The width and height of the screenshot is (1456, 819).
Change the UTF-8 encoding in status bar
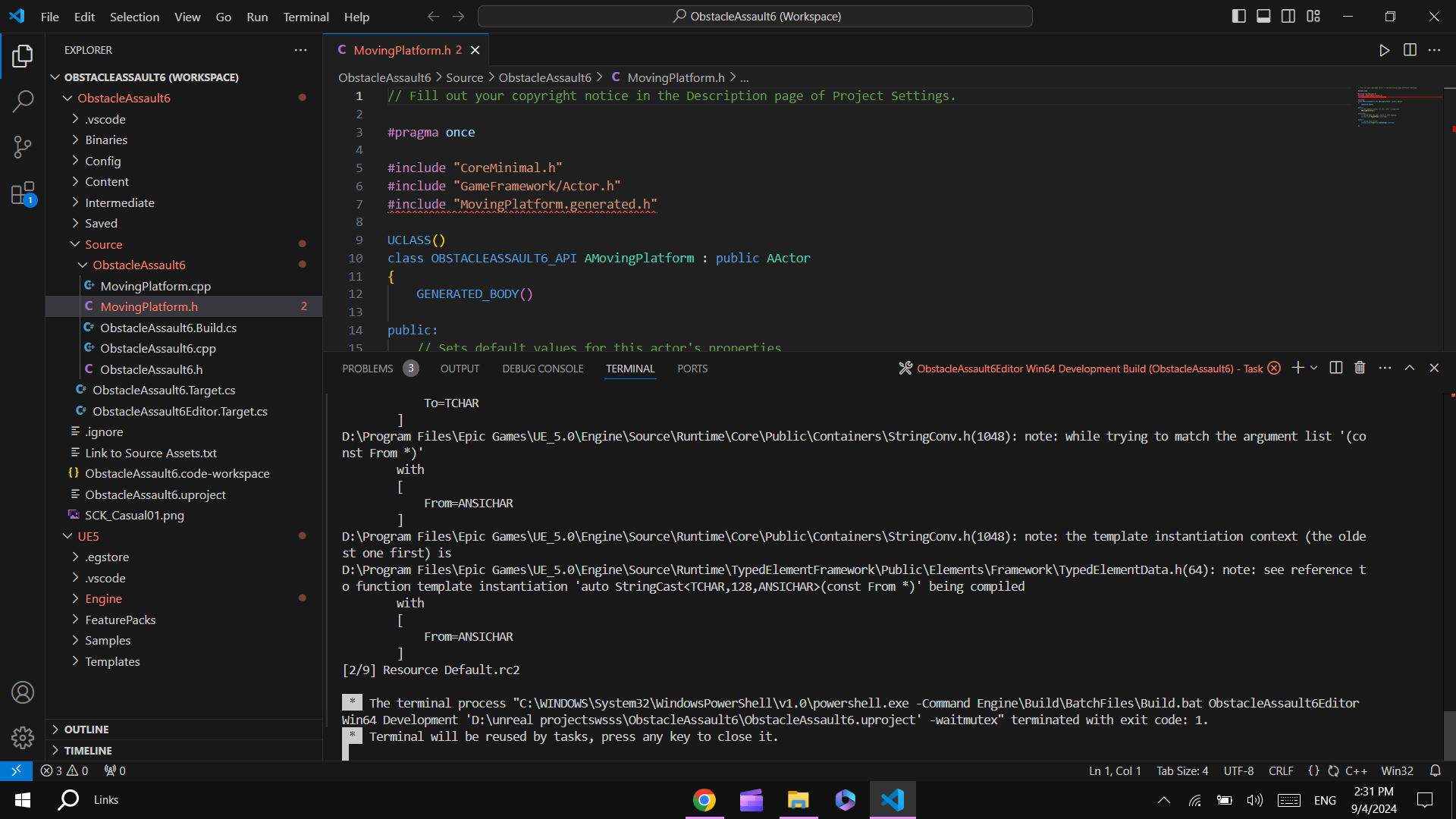pos(1238,770)
